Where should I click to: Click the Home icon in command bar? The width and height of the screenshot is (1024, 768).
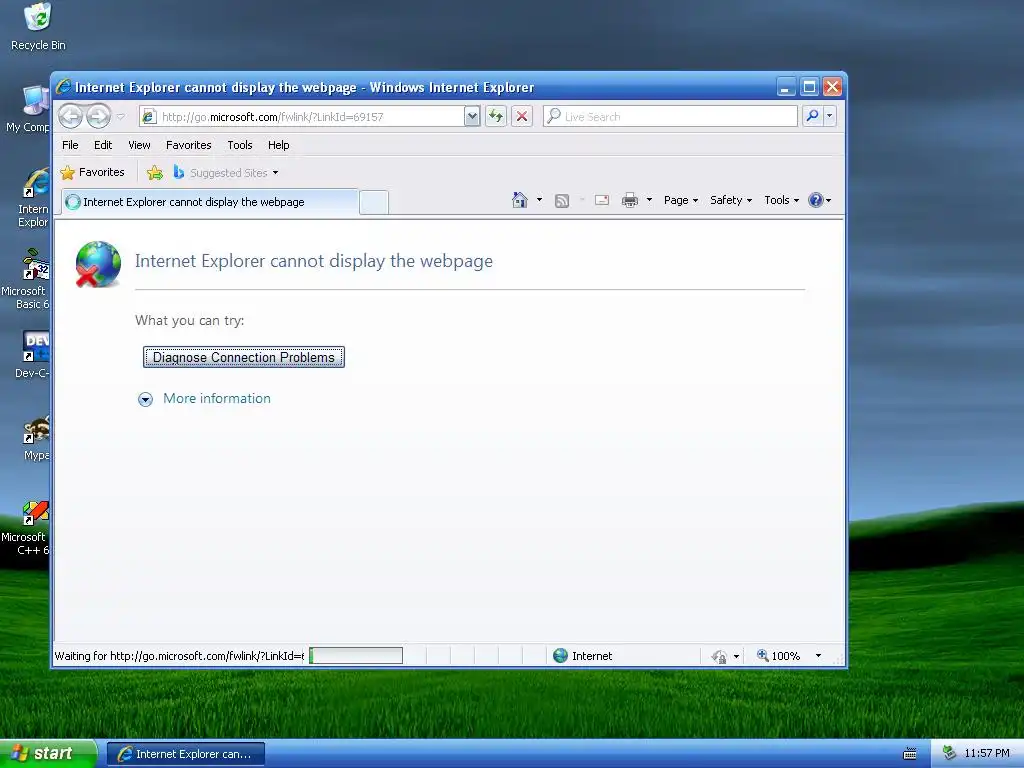click(520, 200)
